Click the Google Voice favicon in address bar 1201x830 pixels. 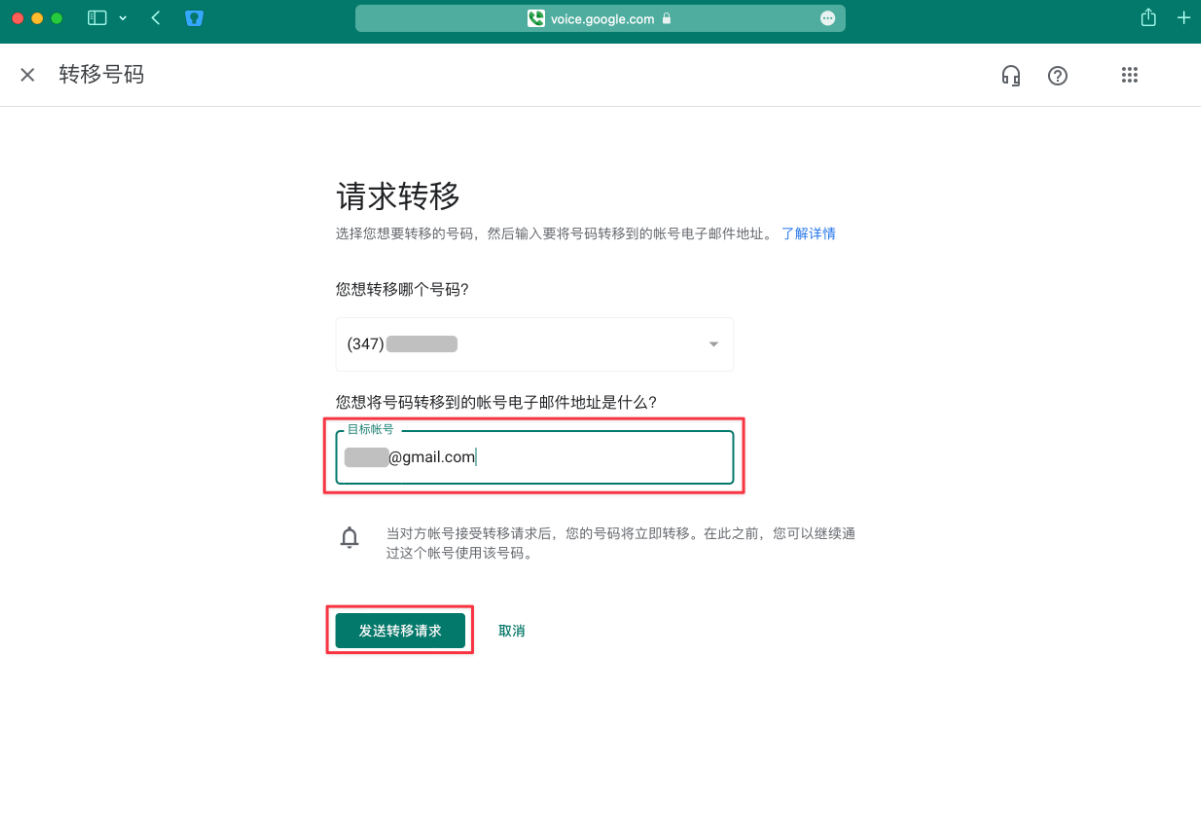click(536, 18)
